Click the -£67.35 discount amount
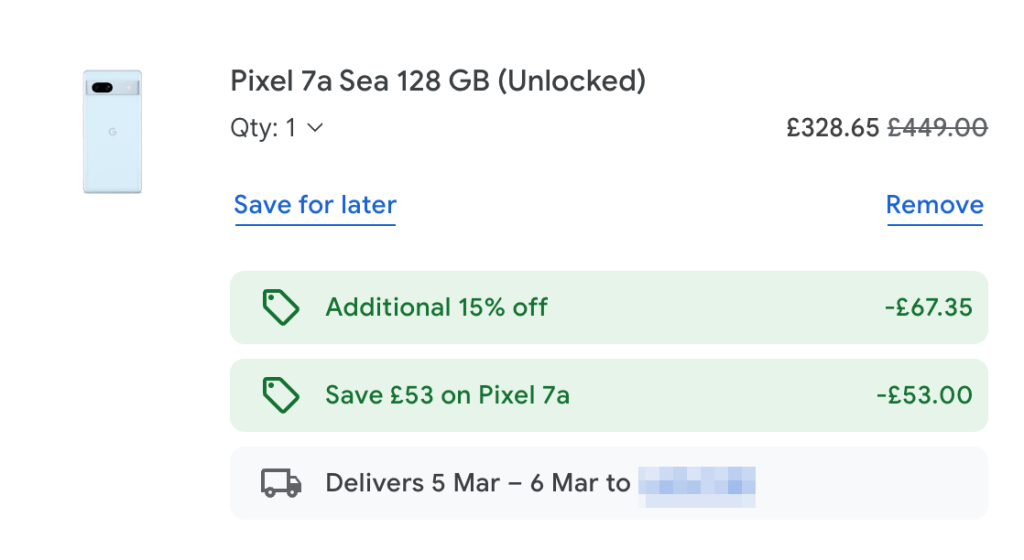Viewport: 1024px width, 560px height. tap(928, 307)
